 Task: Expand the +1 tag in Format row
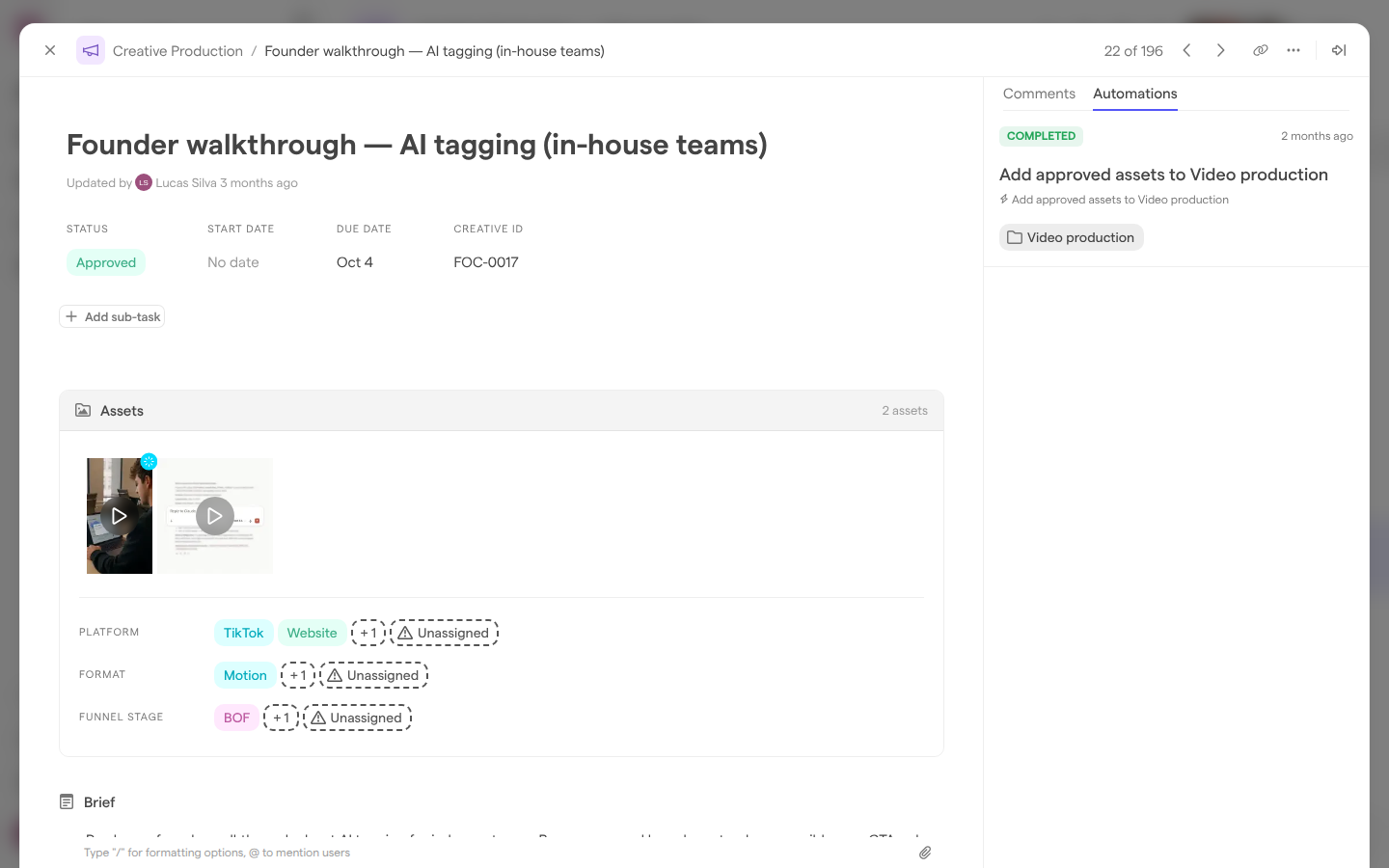(298, 675)
